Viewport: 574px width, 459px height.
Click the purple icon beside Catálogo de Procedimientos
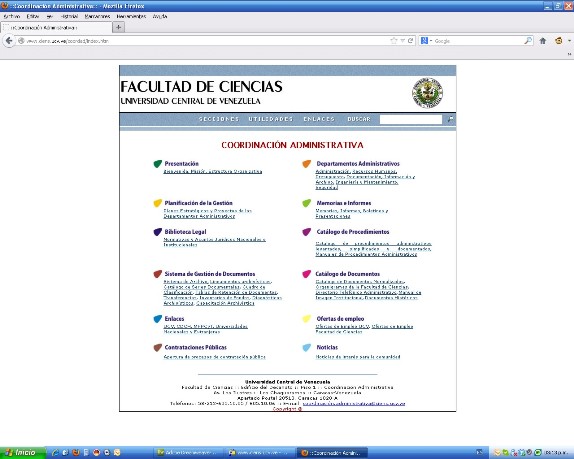306,232
